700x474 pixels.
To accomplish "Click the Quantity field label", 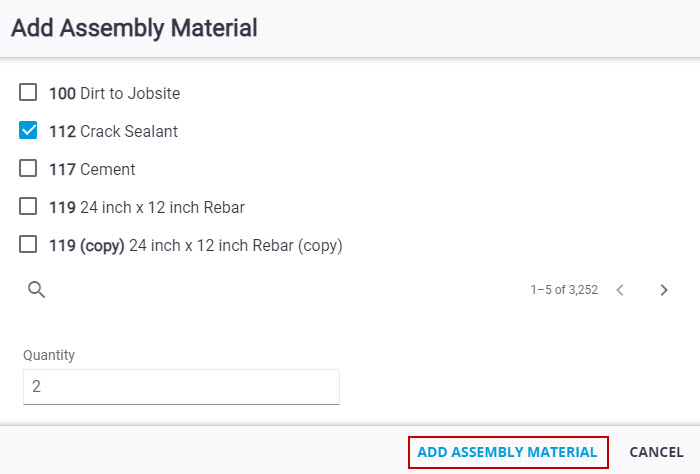I will (49, 355).
